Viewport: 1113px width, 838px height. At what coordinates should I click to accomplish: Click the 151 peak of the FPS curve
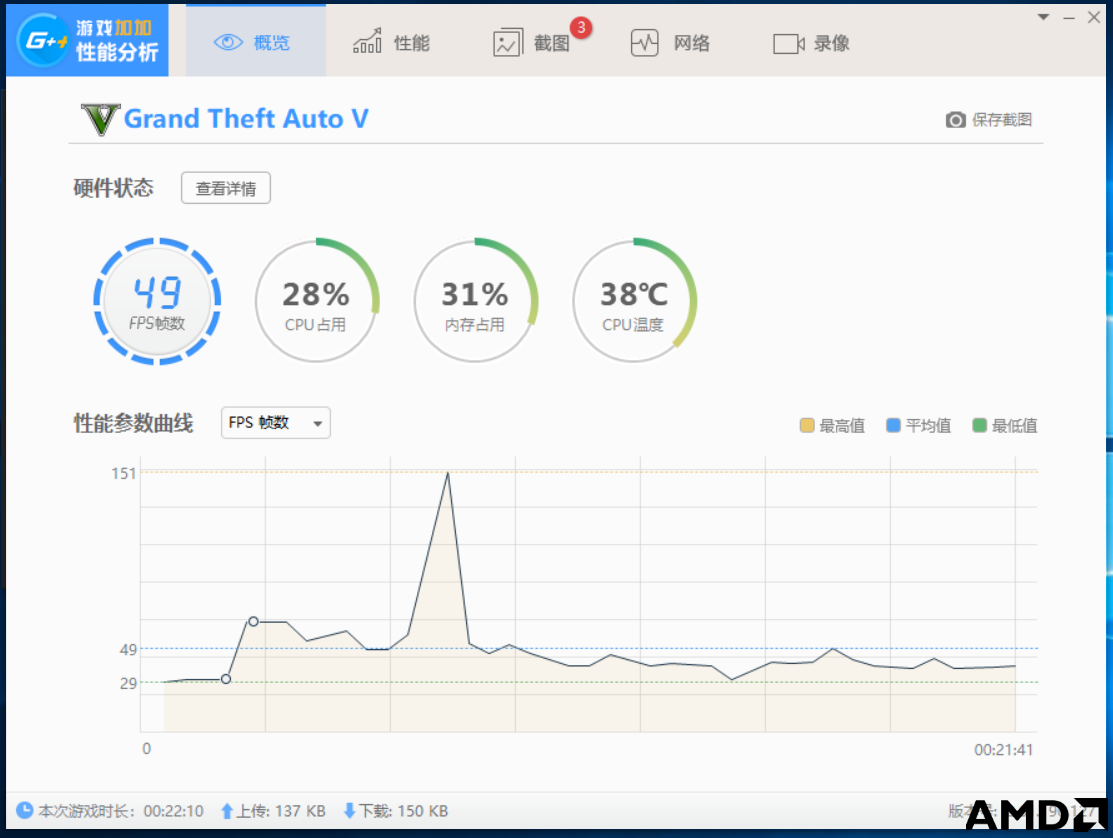(x=448, y=473)
